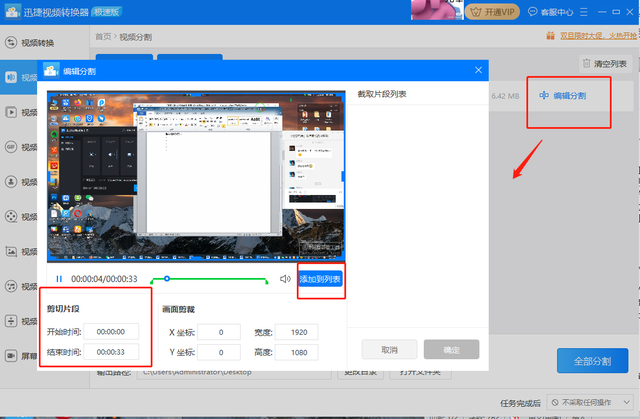Click the green range end marker
This screenshot has width=640, height=419.
click(x=267, y=281)
